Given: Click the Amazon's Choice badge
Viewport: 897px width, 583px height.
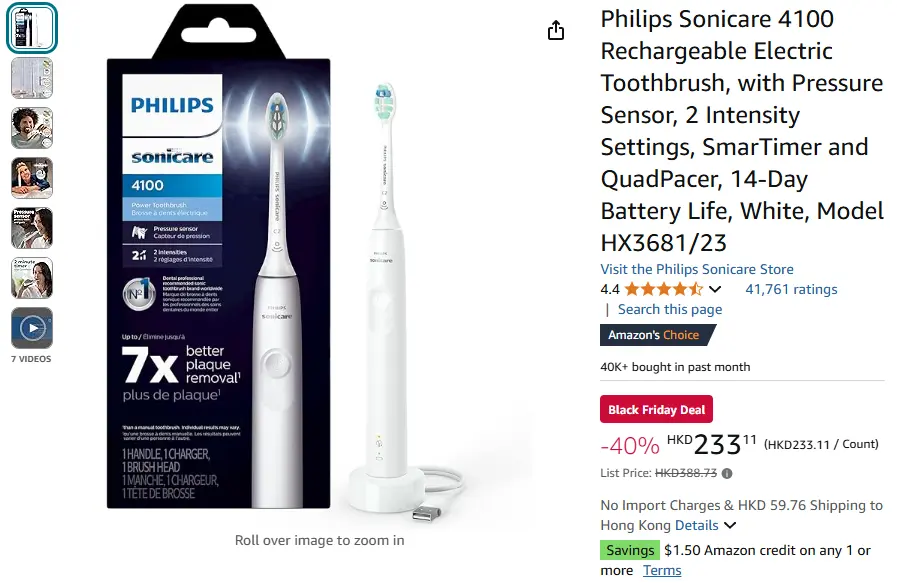Looking at the screenshot, I should (654, 335).
